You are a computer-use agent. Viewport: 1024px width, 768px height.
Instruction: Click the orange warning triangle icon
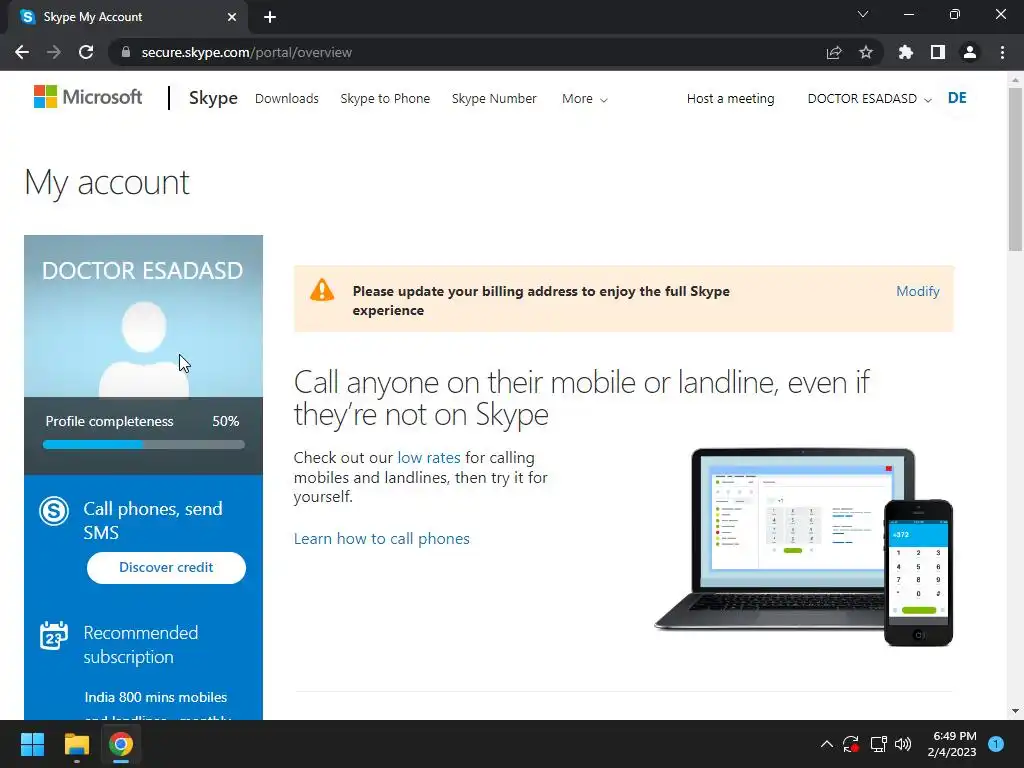click(x=322, y=290)
